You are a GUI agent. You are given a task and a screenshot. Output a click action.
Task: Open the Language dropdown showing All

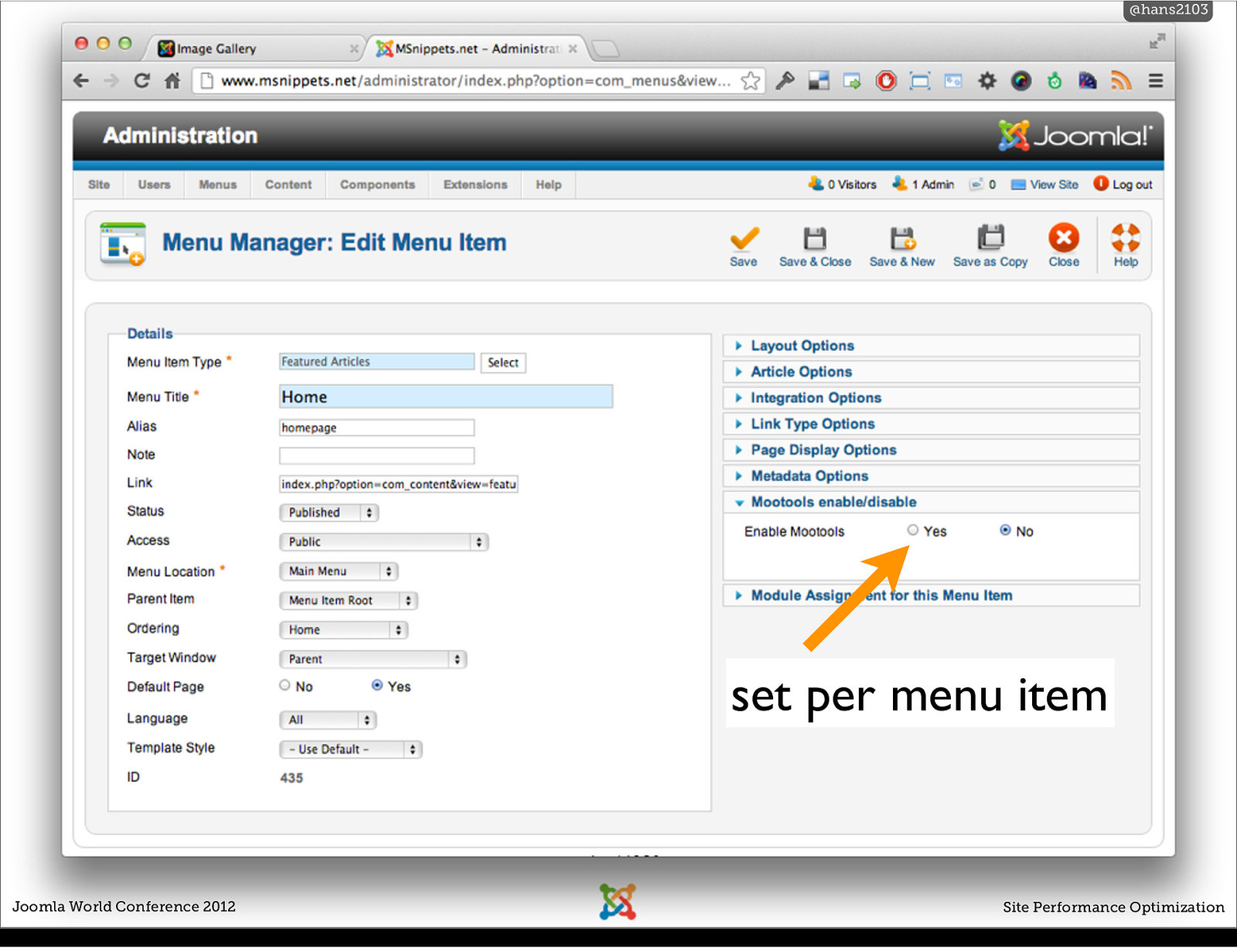coord(328,720)
